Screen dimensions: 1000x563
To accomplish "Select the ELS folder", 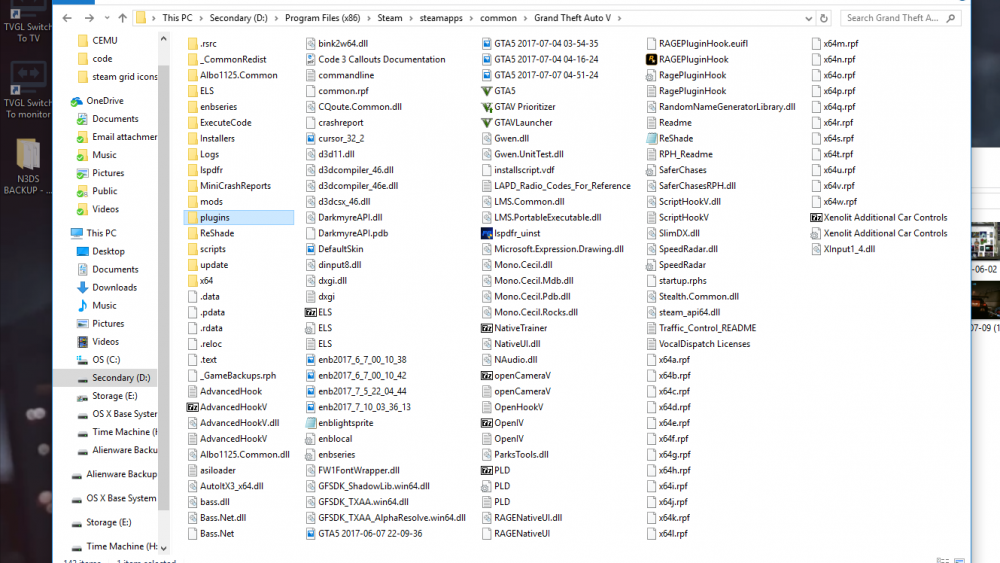I will (x=201, y=91).
